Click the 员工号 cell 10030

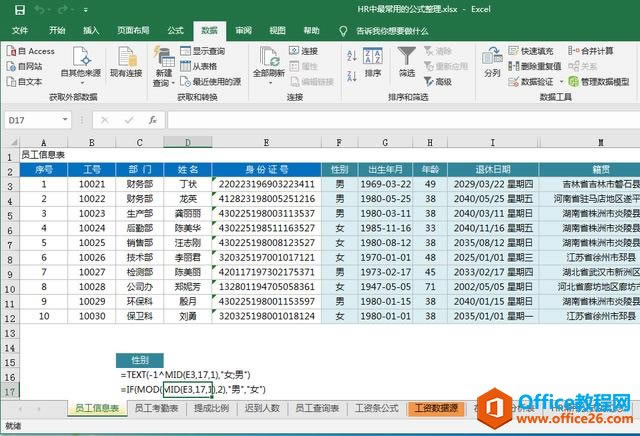tap(92, 316)
